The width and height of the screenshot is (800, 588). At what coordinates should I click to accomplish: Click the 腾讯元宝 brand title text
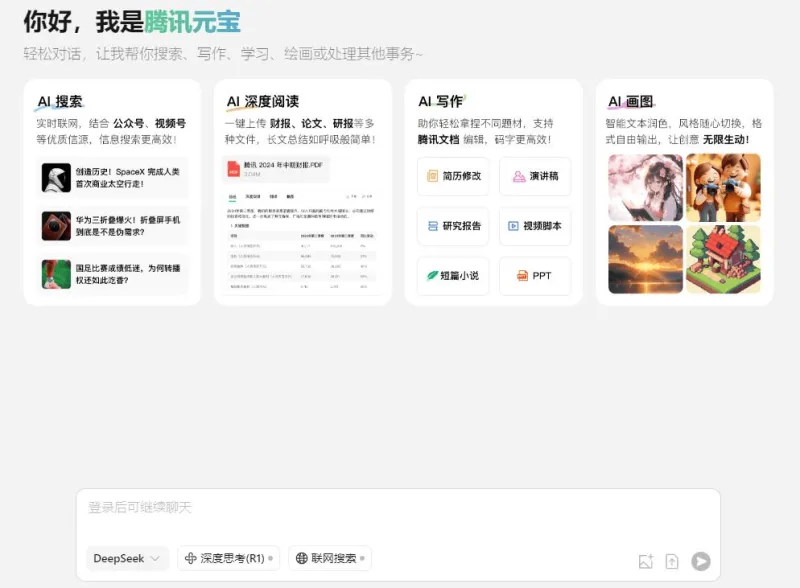click(x=192, y=22)
